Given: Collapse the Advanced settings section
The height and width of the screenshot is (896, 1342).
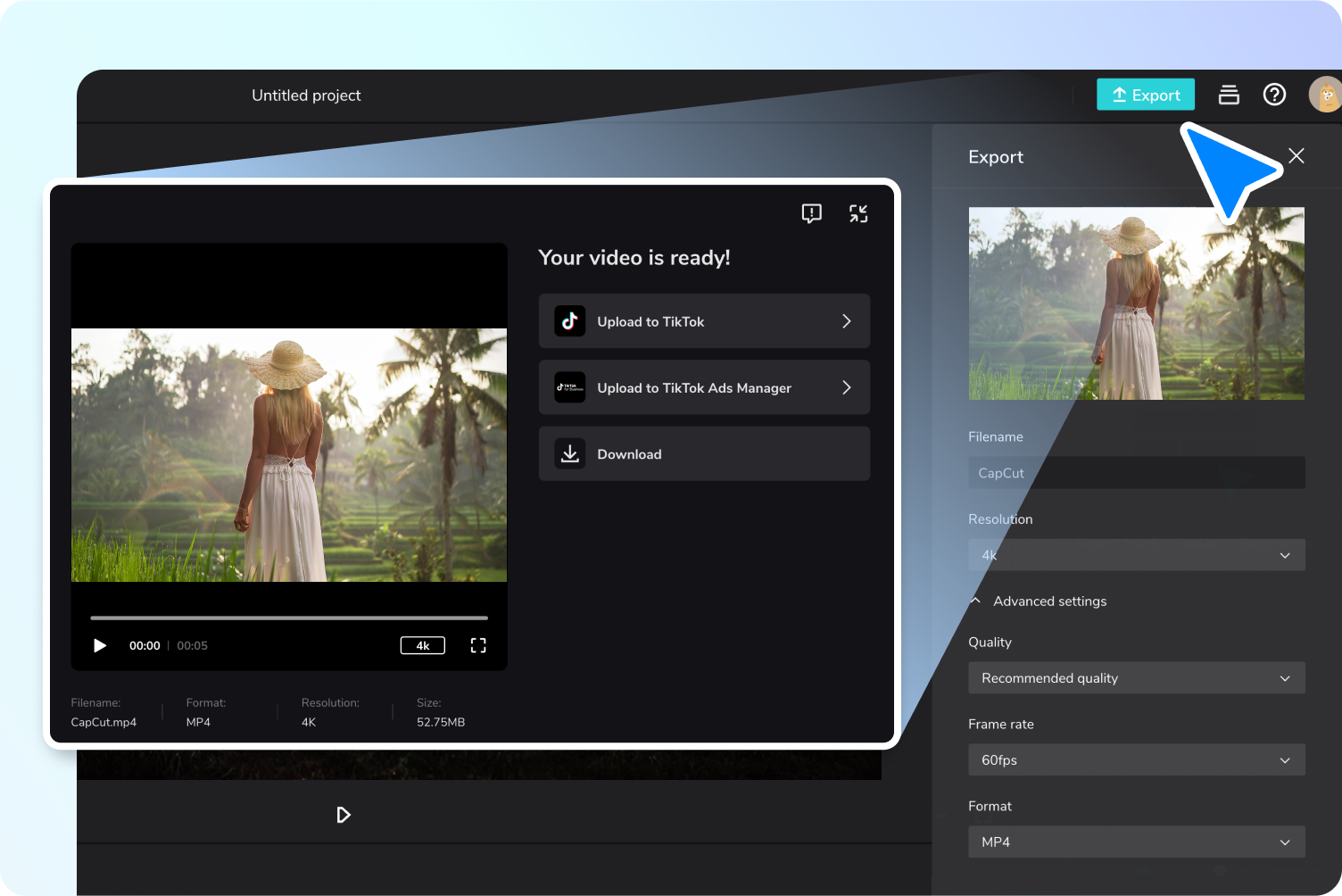Looking at the screenshot, I should 1040,601.
